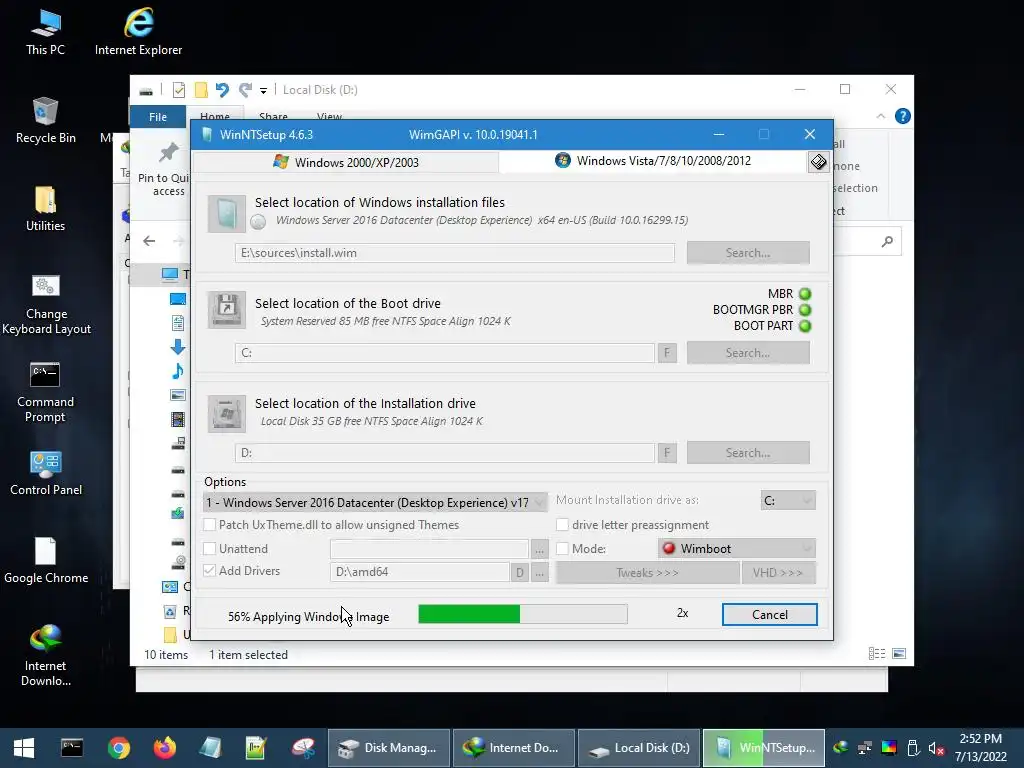
Task: Click Explorer help question mark icon
Action: (x=903, y=116)
